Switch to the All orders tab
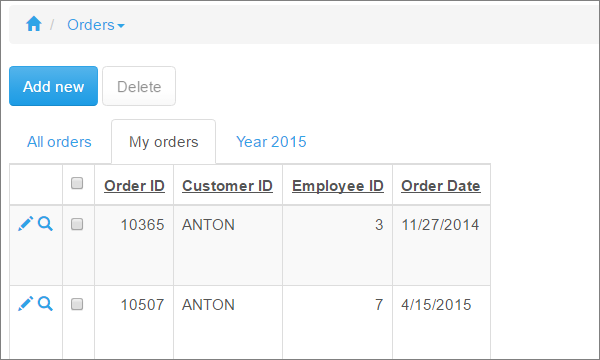 (59, 142)
